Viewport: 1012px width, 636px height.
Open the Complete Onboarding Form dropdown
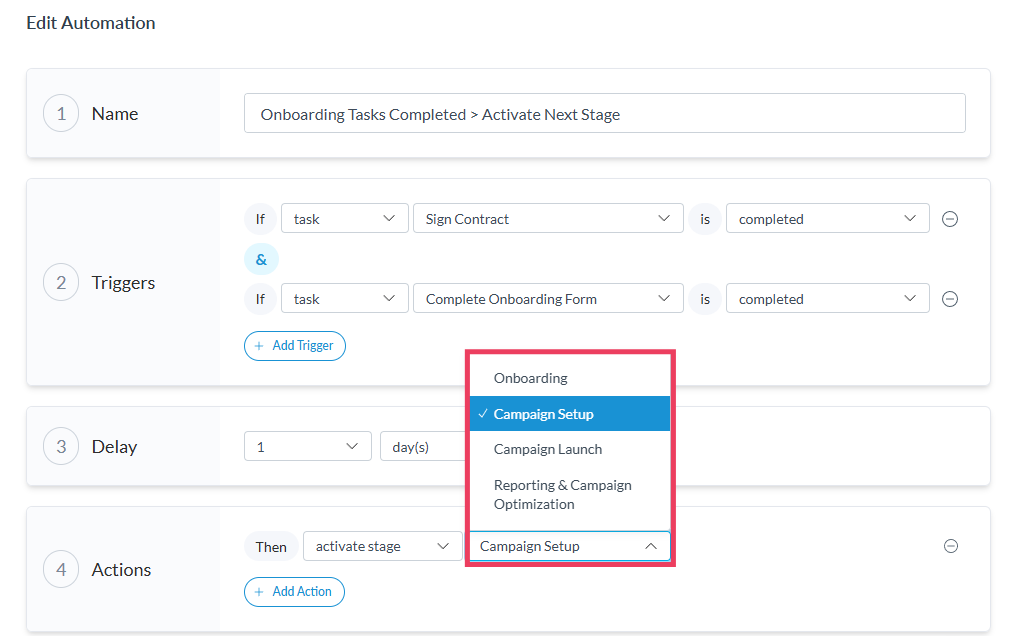(x=548, y=298)
